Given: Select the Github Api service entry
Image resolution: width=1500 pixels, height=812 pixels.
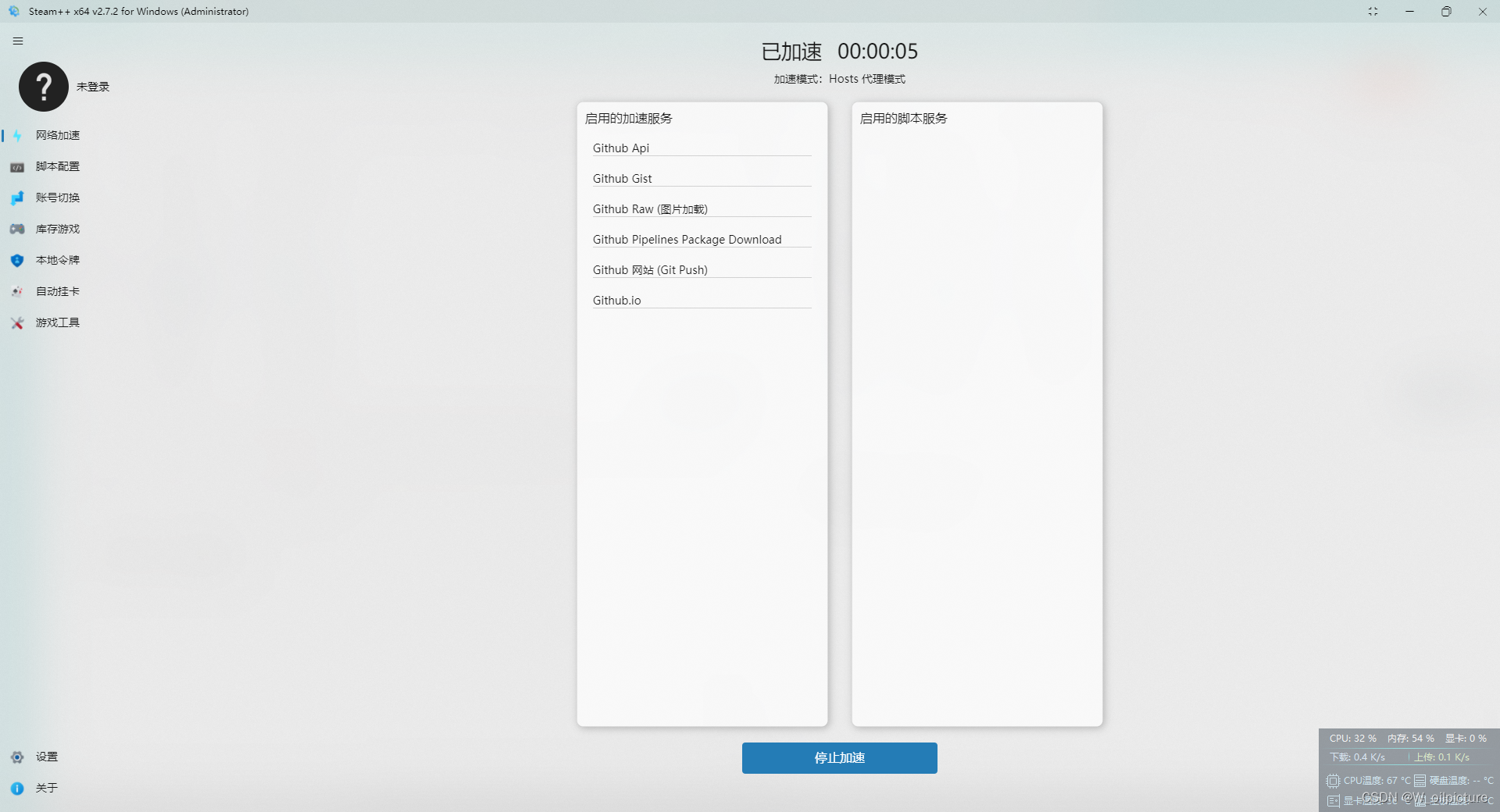Looking at the screenshot, I should tap(702, 148).
